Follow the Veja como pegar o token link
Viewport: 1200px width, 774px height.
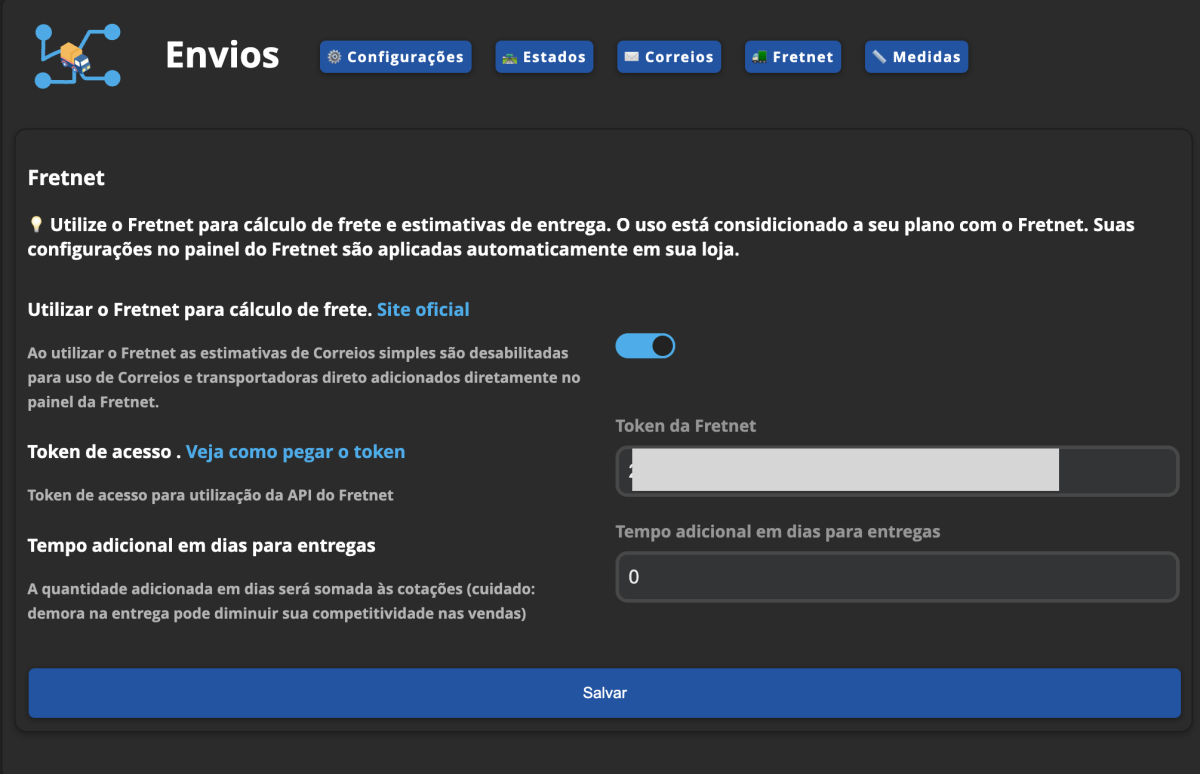(296, 452)
